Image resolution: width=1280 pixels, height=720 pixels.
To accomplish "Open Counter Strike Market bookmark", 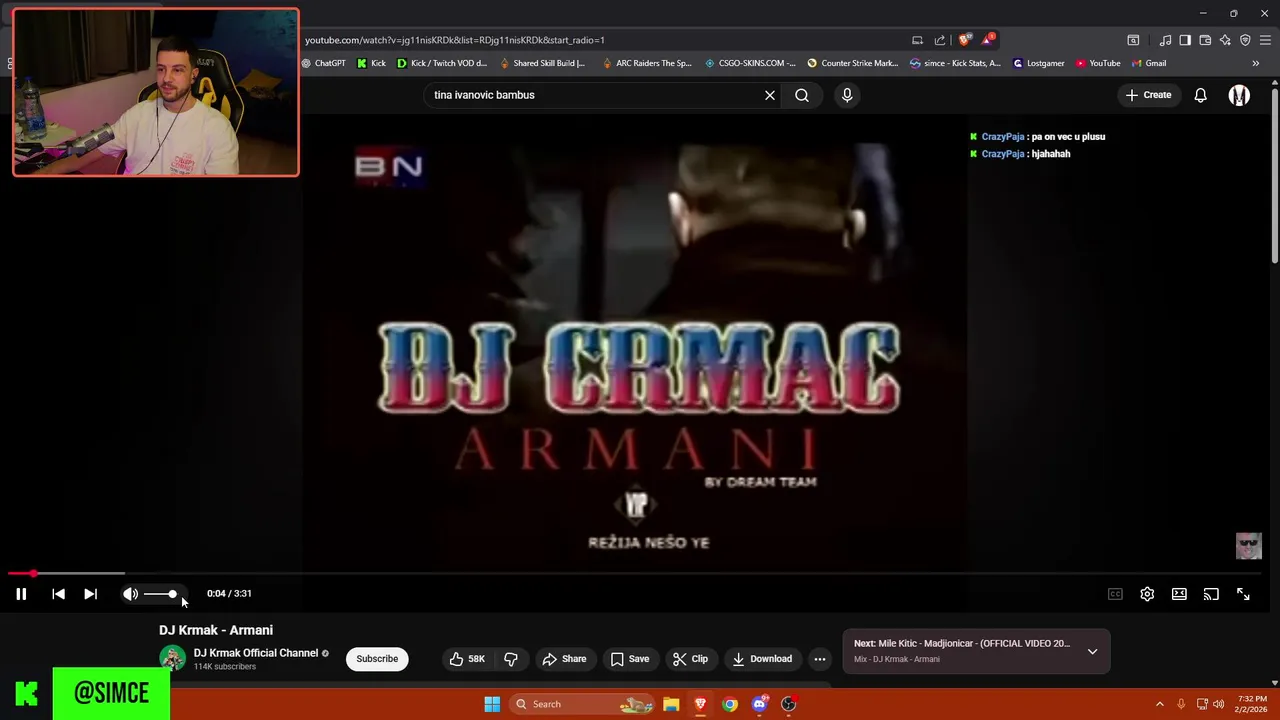I will (853, 63).
